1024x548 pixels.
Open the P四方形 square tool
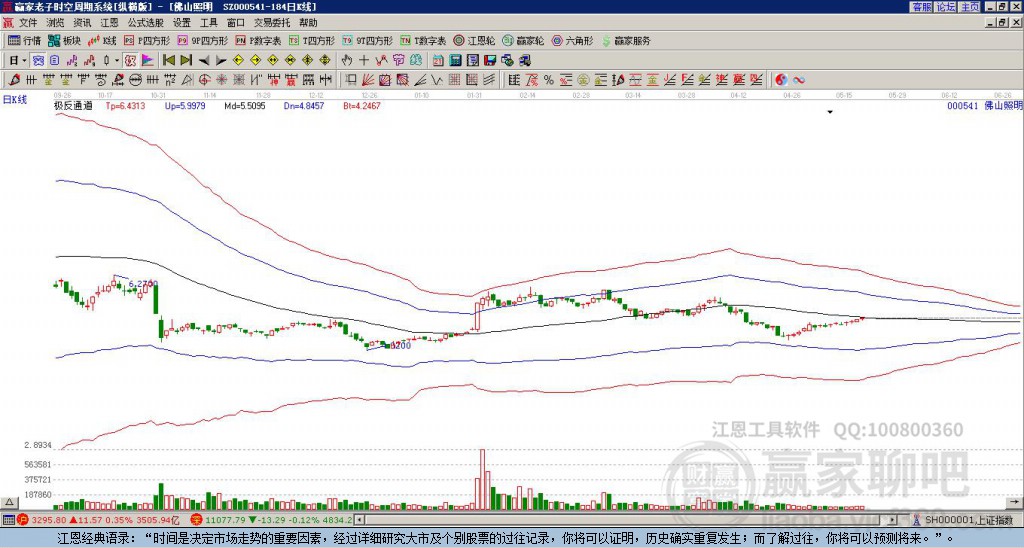[x=147, y=40]
